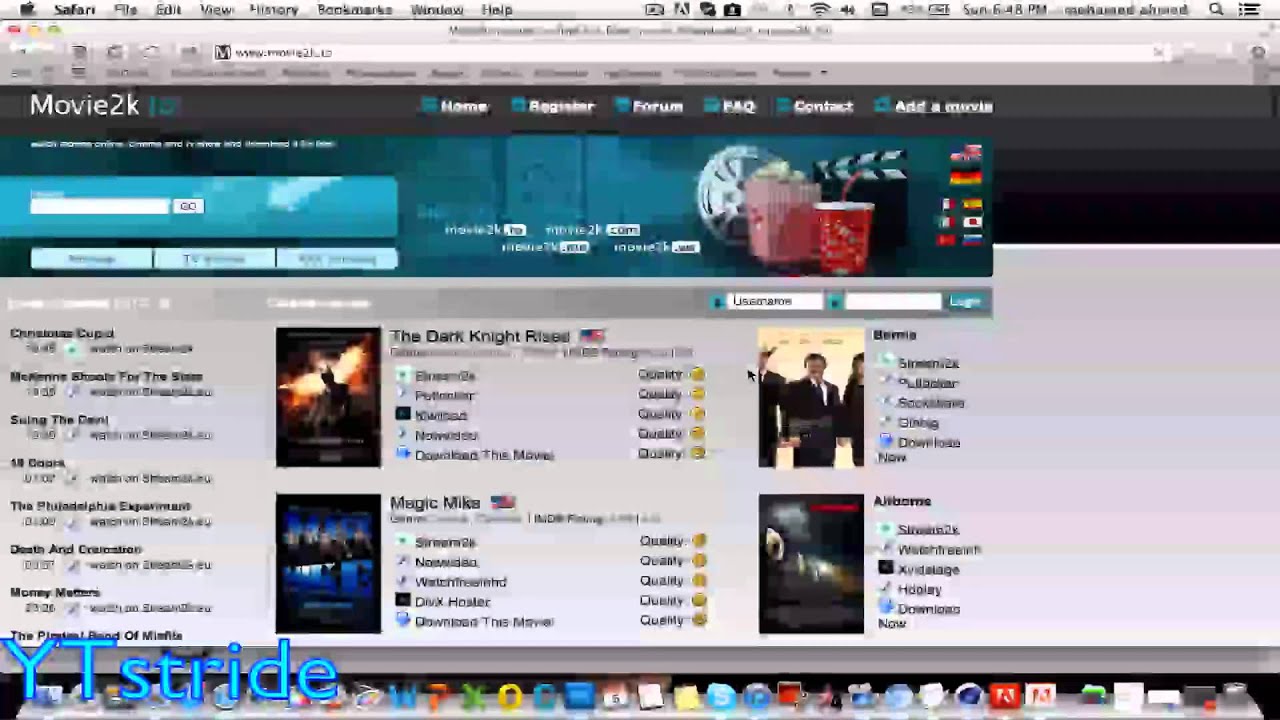Click Nowvideo link under Magic Mike
1280x720 pixels.
click(x=446, y=562)
